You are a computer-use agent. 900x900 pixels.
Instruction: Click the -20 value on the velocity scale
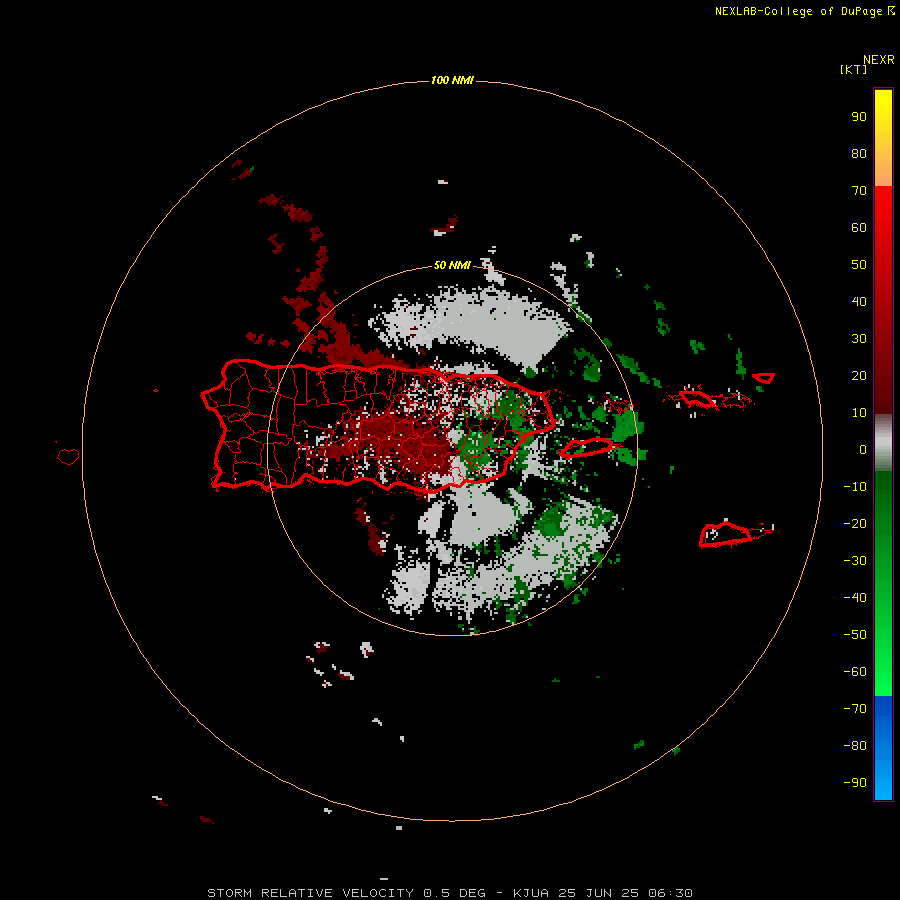855,524
